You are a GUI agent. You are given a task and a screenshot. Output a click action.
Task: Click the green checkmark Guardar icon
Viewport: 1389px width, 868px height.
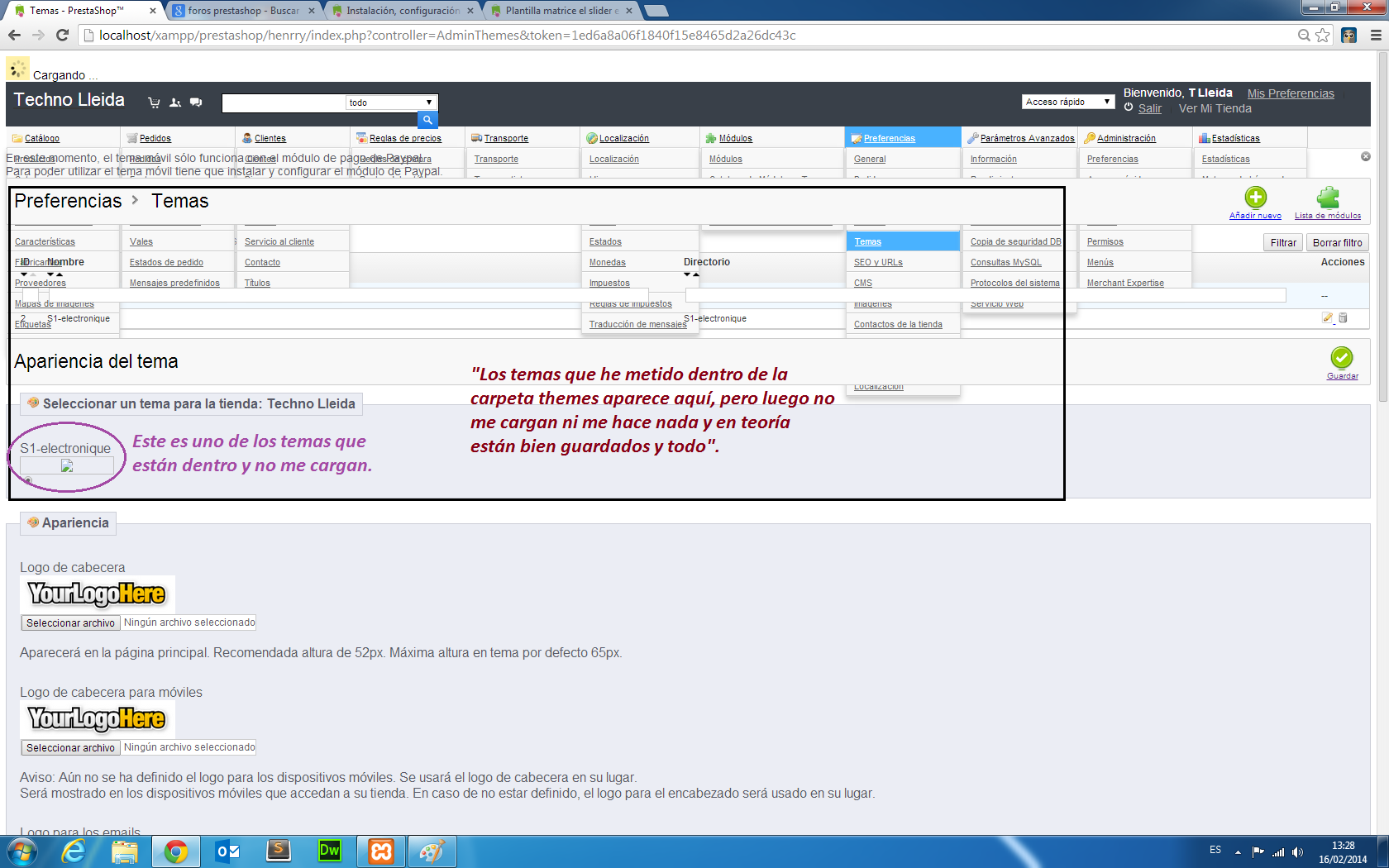(1342, 357)
